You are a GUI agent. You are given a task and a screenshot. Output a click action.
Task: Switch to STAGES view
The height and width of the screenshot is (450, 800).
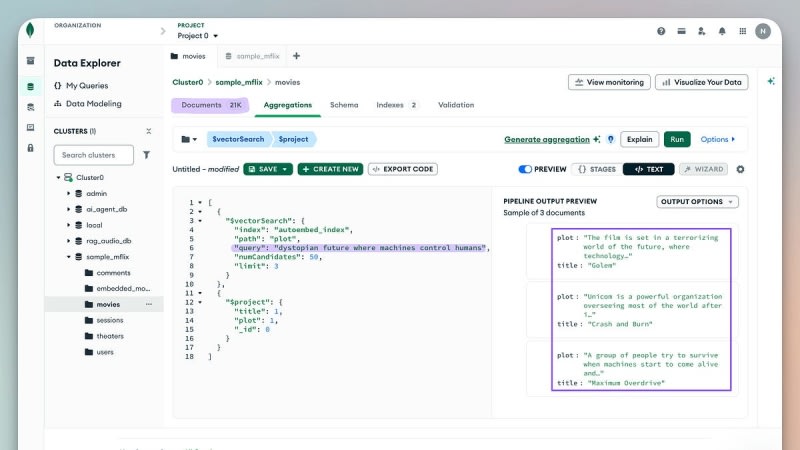(x=596, y=169)
